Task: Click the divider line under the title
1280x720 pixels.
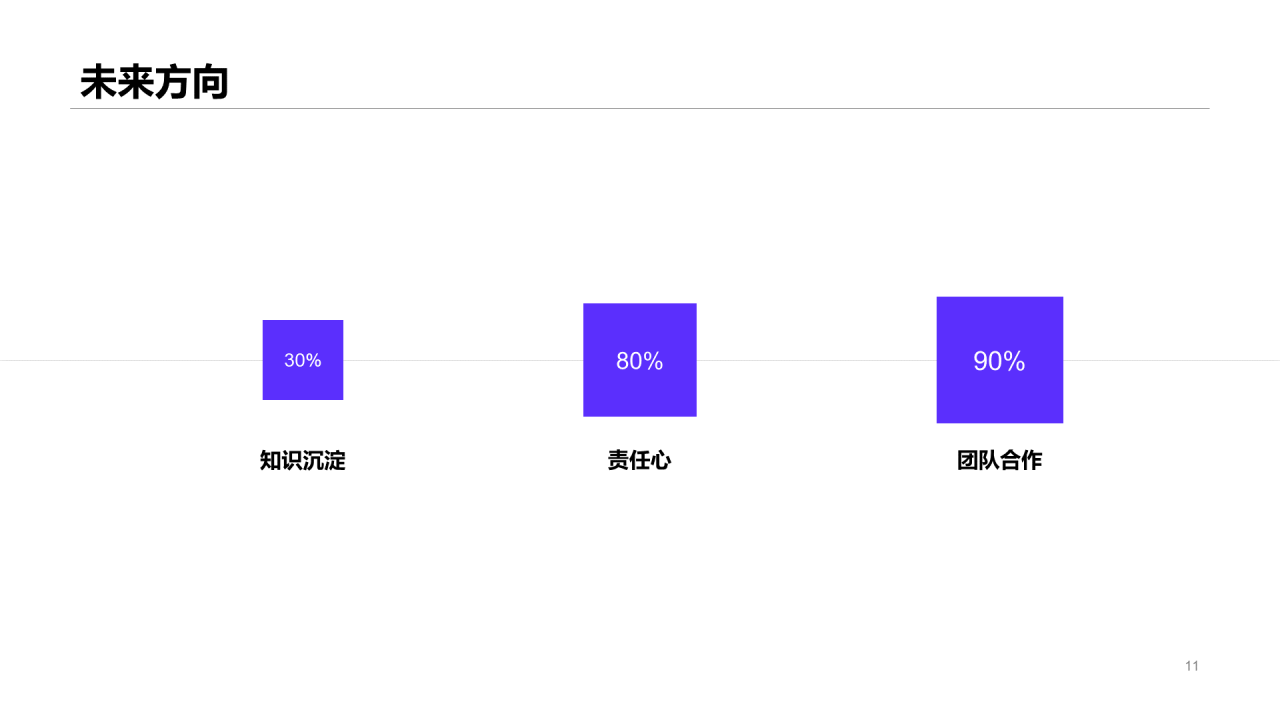Action: [x=640, y=108]
